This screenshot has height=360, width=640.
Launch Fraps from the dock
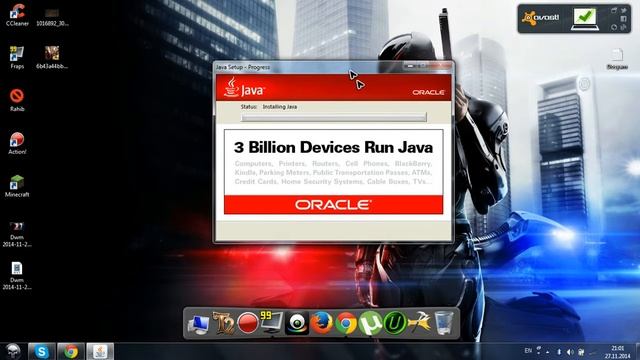point(272,322)
